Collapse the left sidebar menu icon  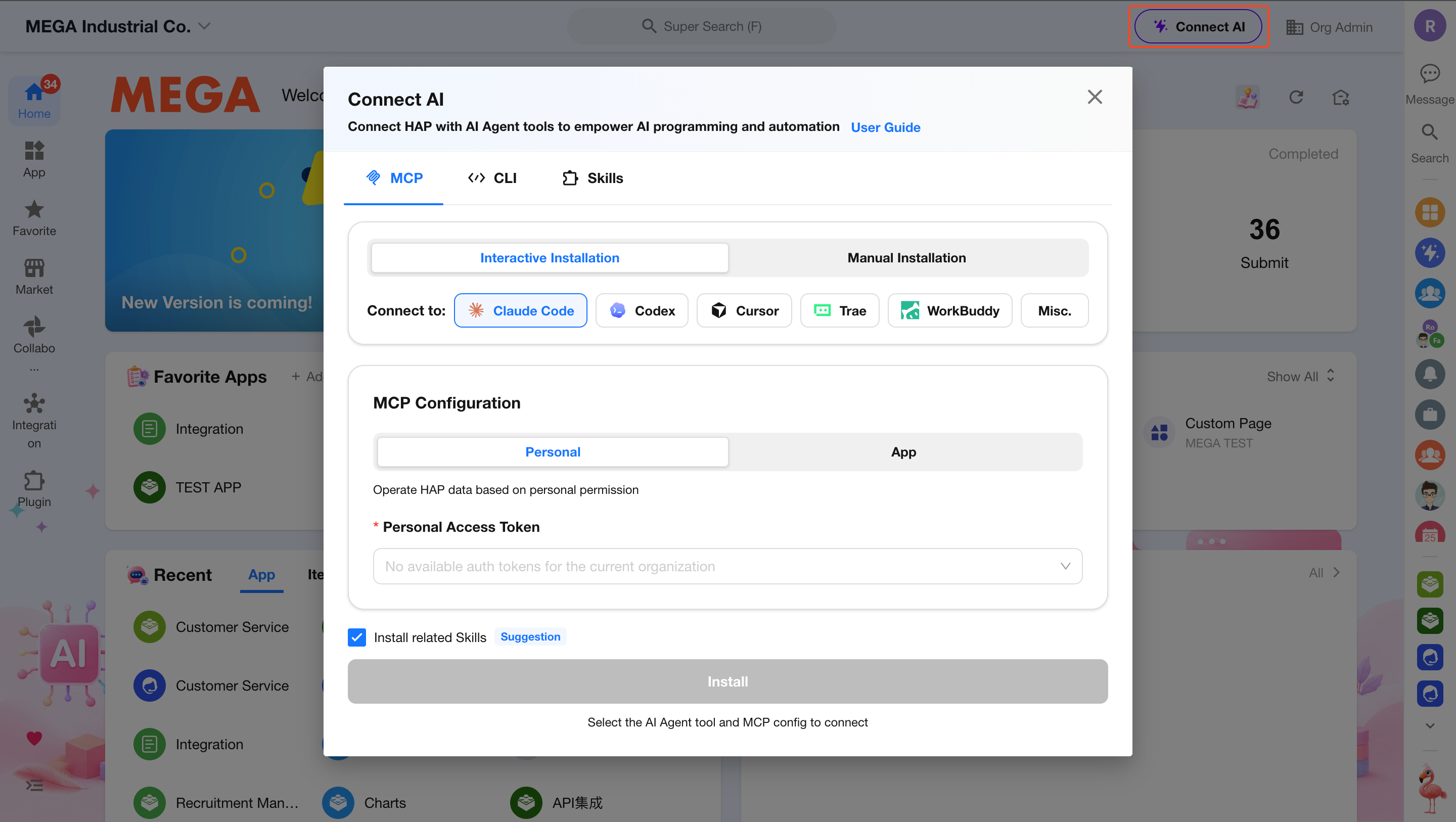[x=34, y=785]
